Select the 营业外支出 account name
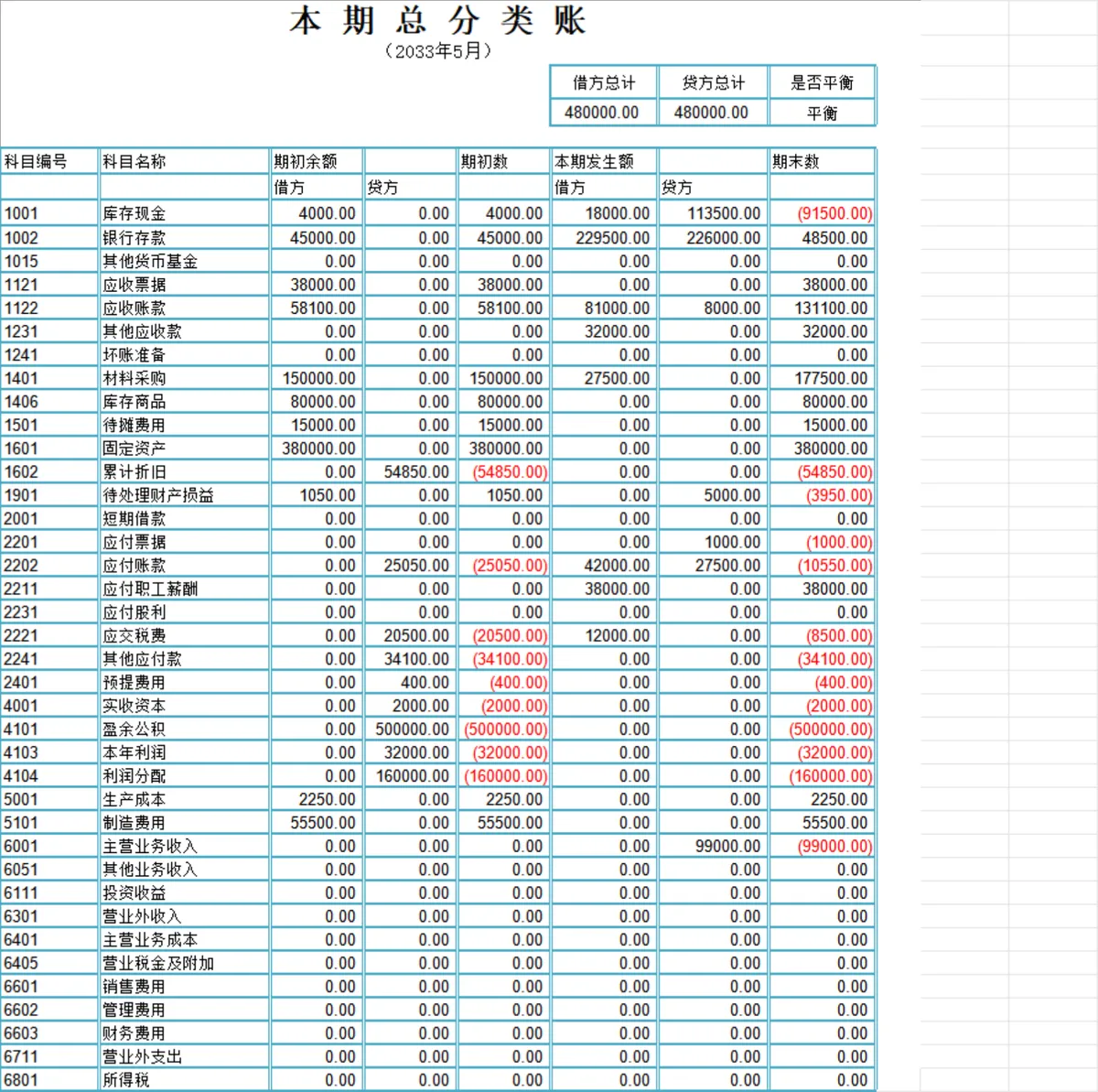The height and width of the screenshot is (1092, 1098). coord(142,1057)
